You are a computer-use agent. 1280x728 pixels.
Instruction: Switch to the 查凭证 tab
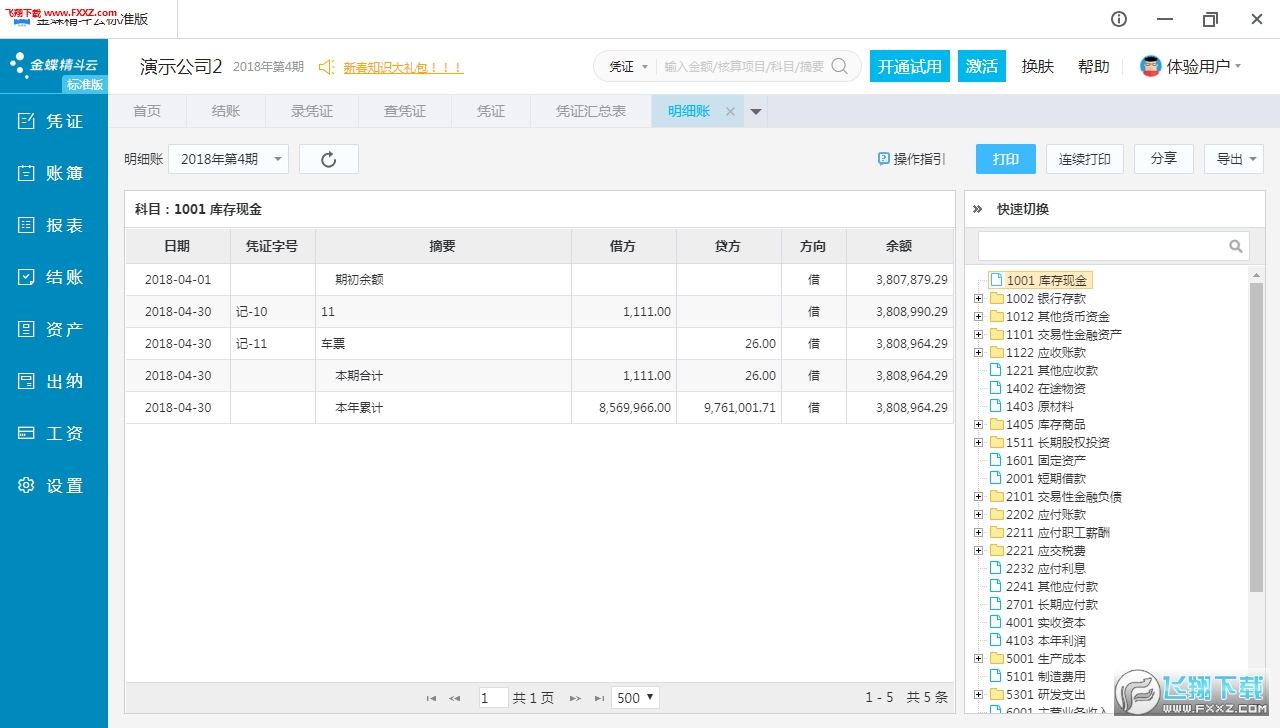(x=405, y=111)
